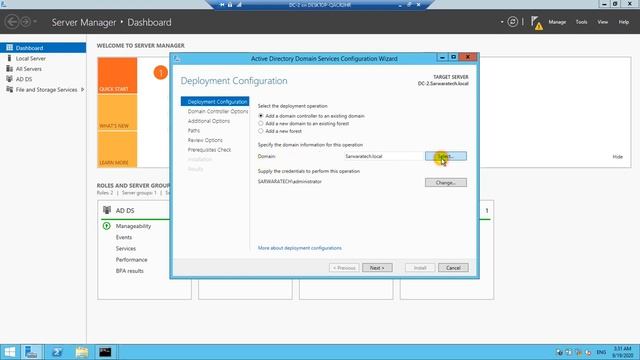Screen dimensions: 640x360
Task: Open BPA results in AD DS tile
Action: tap(129, 271)
